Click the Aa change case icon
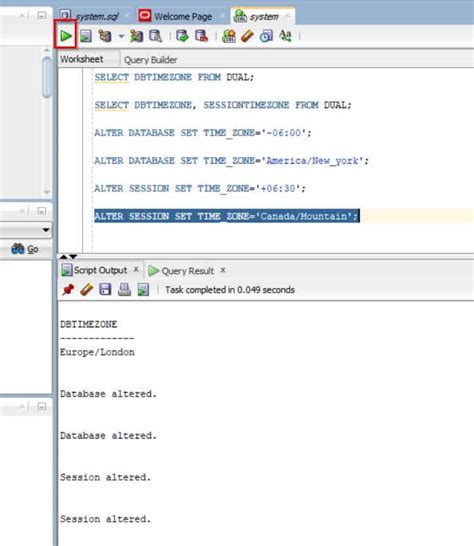The height and width of the screenshot is (546, 474). [x=286, y=36]
